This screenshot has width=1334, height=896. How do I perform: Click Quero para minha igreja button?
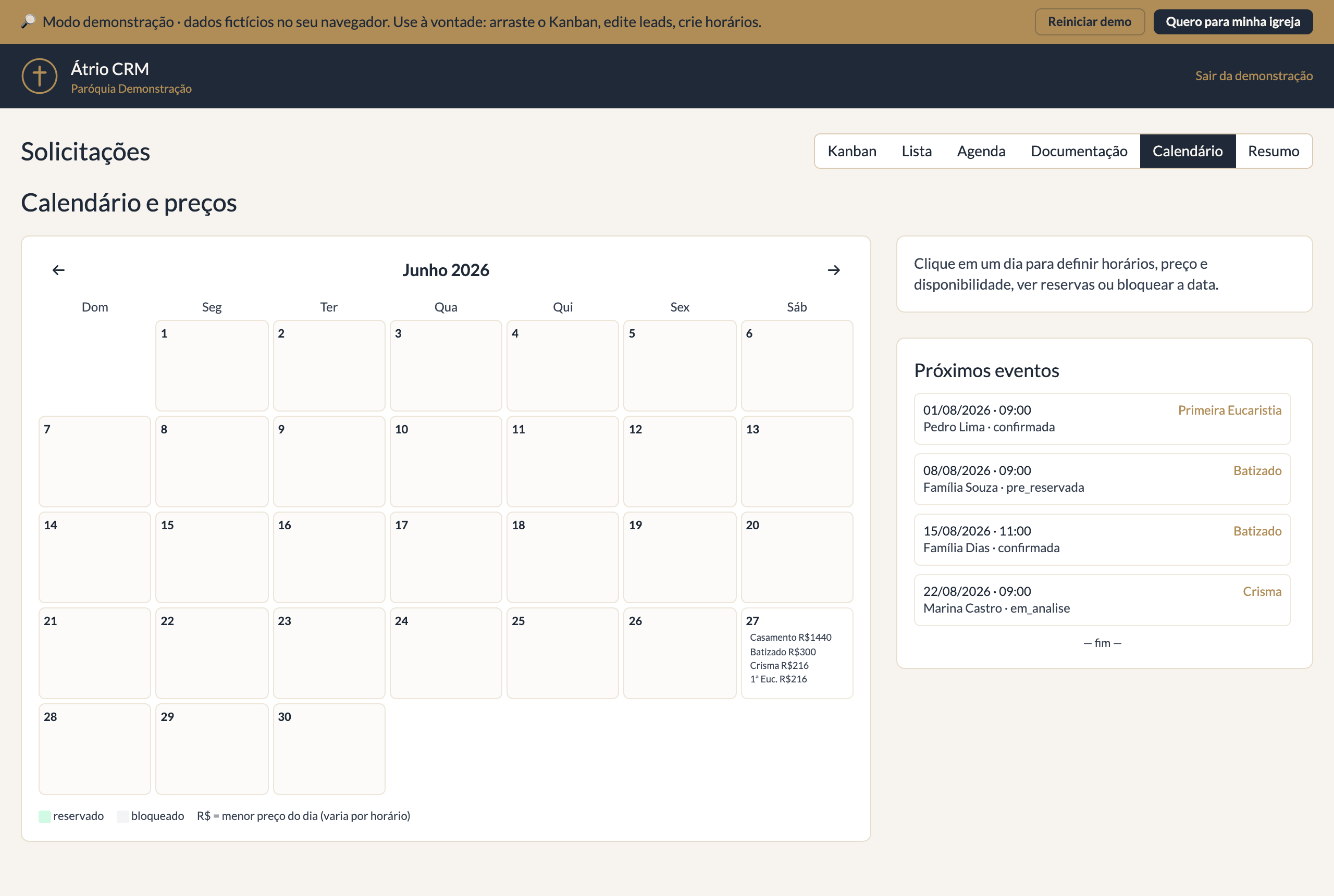(1233, 22)
